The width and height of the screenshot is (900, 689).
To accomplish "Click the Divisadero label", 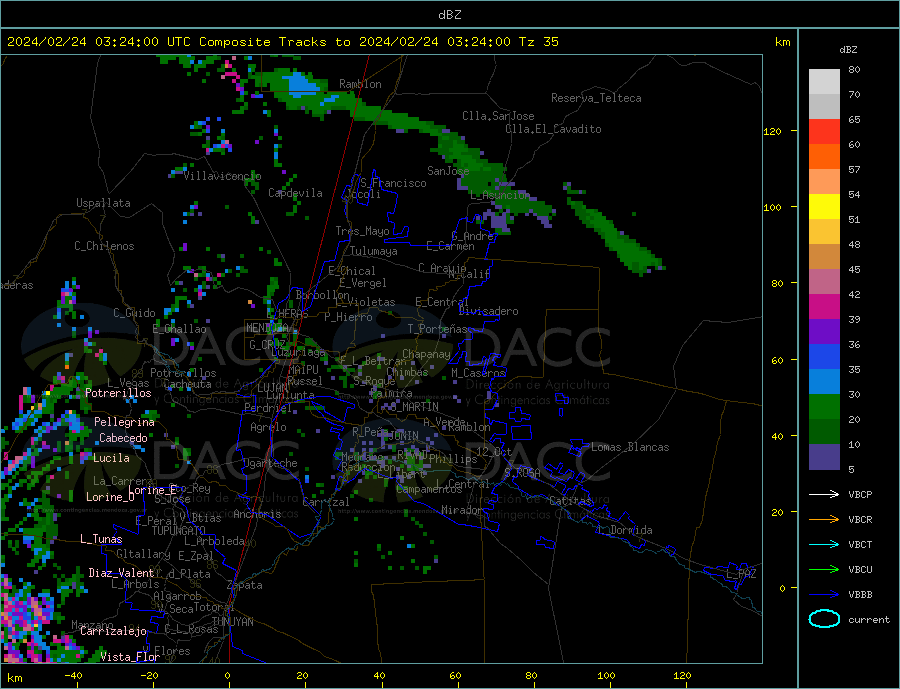I will (488, 311).
